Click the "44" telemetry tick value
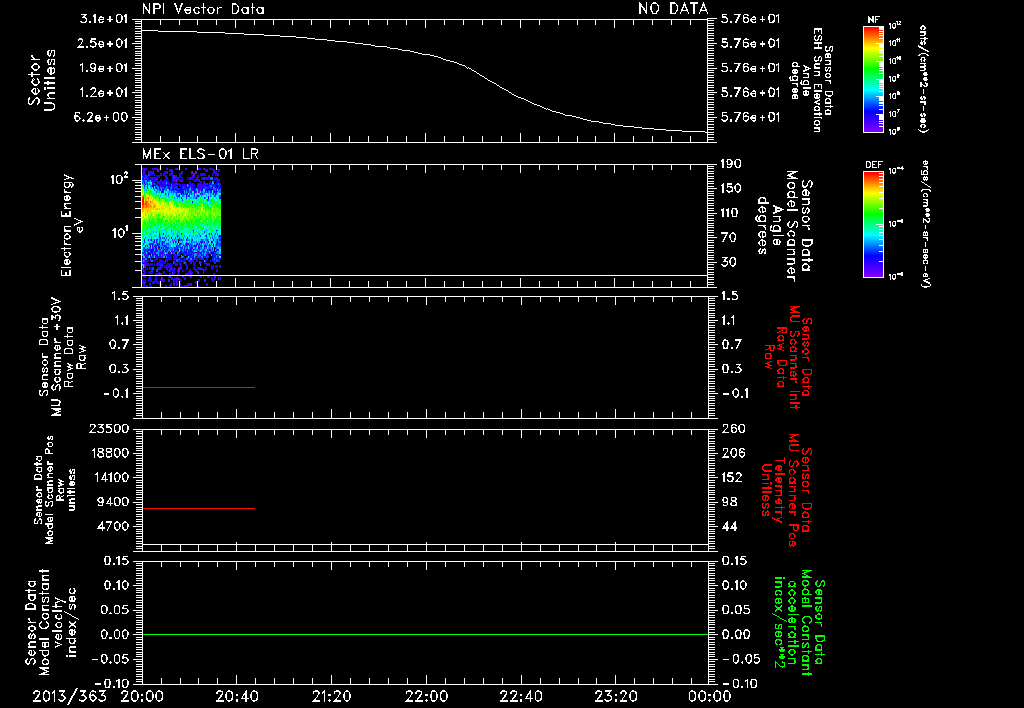Image resolution: width=1024 pixels, height=708 pixels. pos(729,527)
